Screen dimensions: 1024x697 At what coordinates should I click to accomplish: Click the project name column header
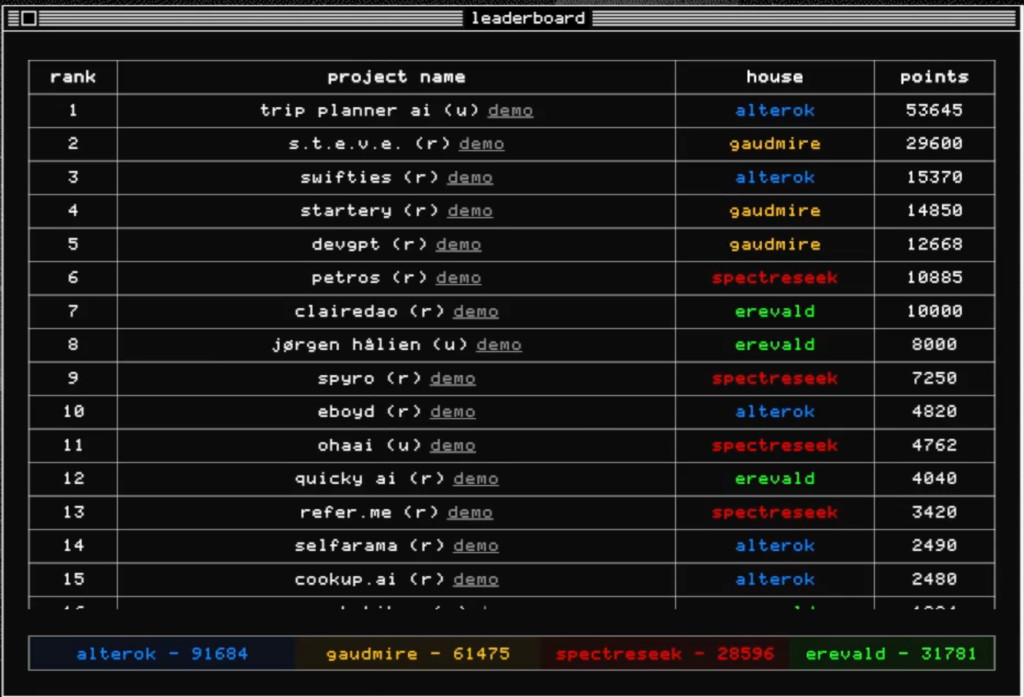[x=396, y=77]
